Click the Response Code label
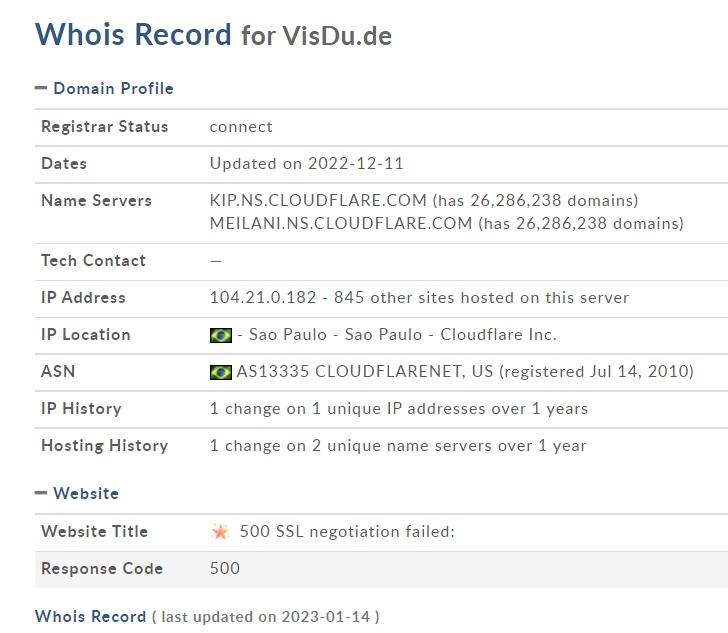The width and height of the screenshot is (728, 633). (102, 568)
